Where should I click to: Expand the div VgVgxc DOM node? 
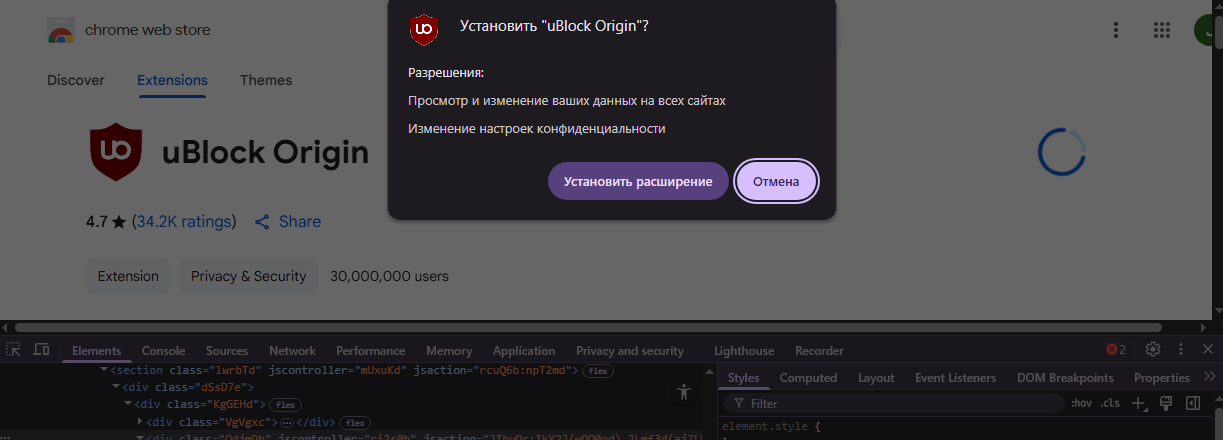[139, 422]
